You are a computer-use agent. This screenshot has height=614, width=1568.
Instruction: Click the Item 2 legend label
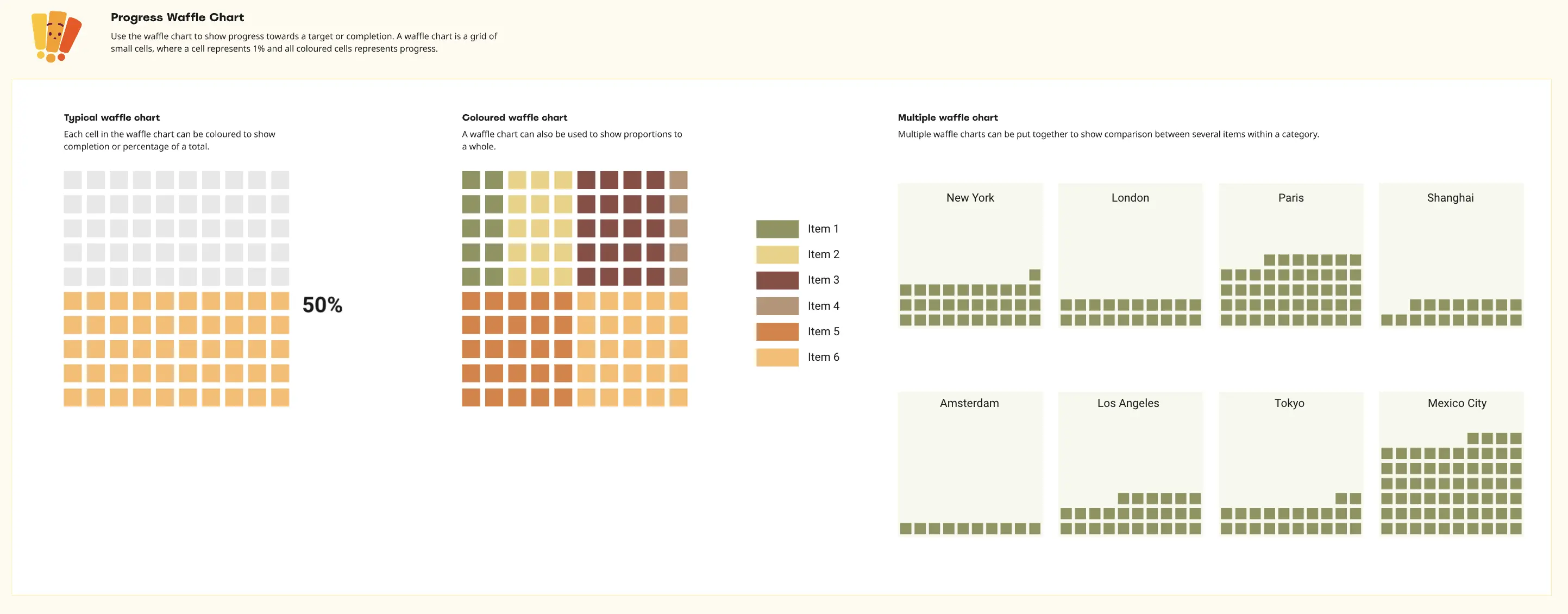823,254
